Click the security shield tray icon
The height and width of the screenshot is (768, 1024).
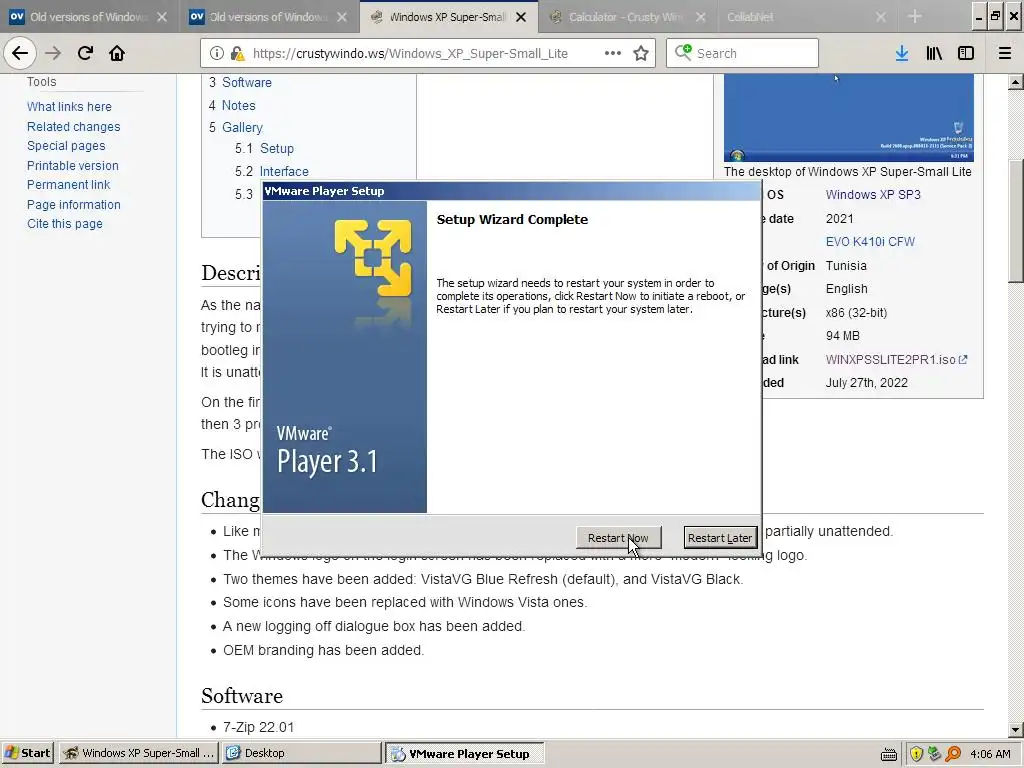click(916, 754)
